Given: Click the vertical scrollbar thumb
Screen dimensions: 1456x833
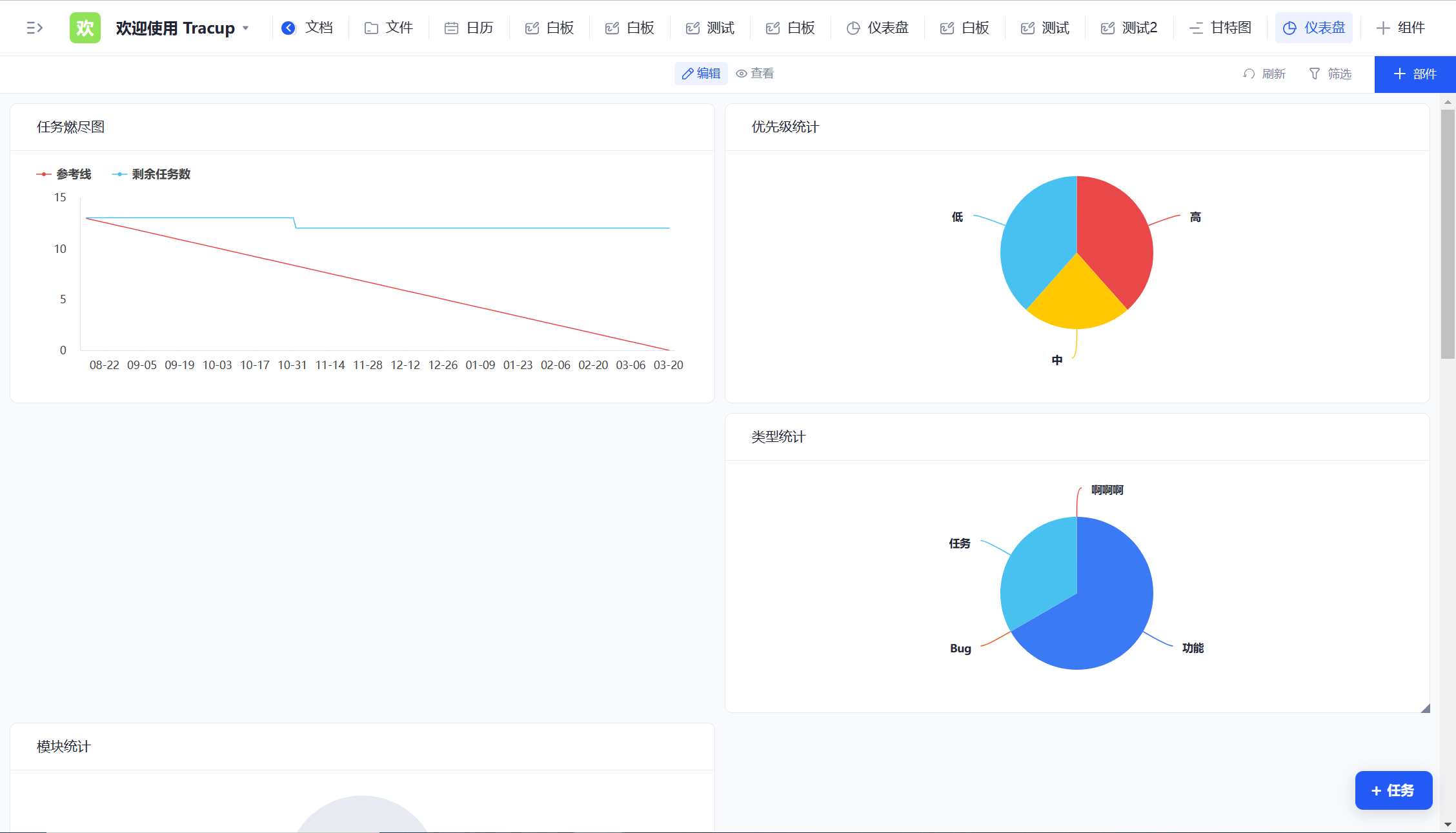Looking at the screenshot, I should click(x=1448, y=232).
